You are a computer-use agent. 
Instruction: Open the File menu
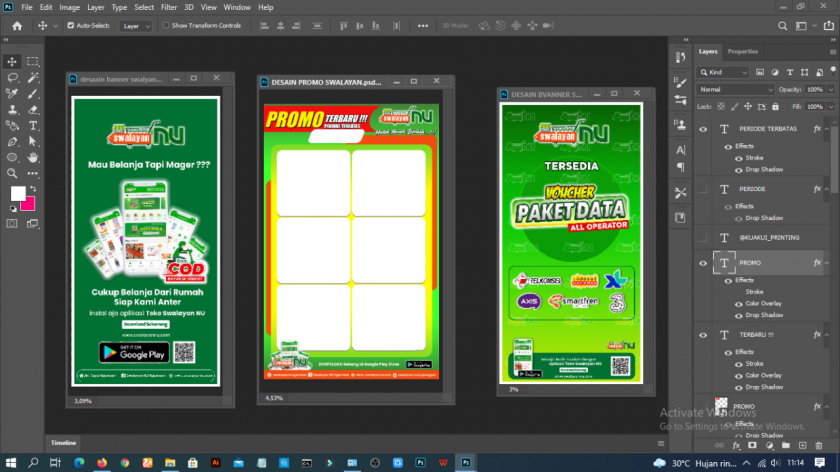tap(27, 8)
